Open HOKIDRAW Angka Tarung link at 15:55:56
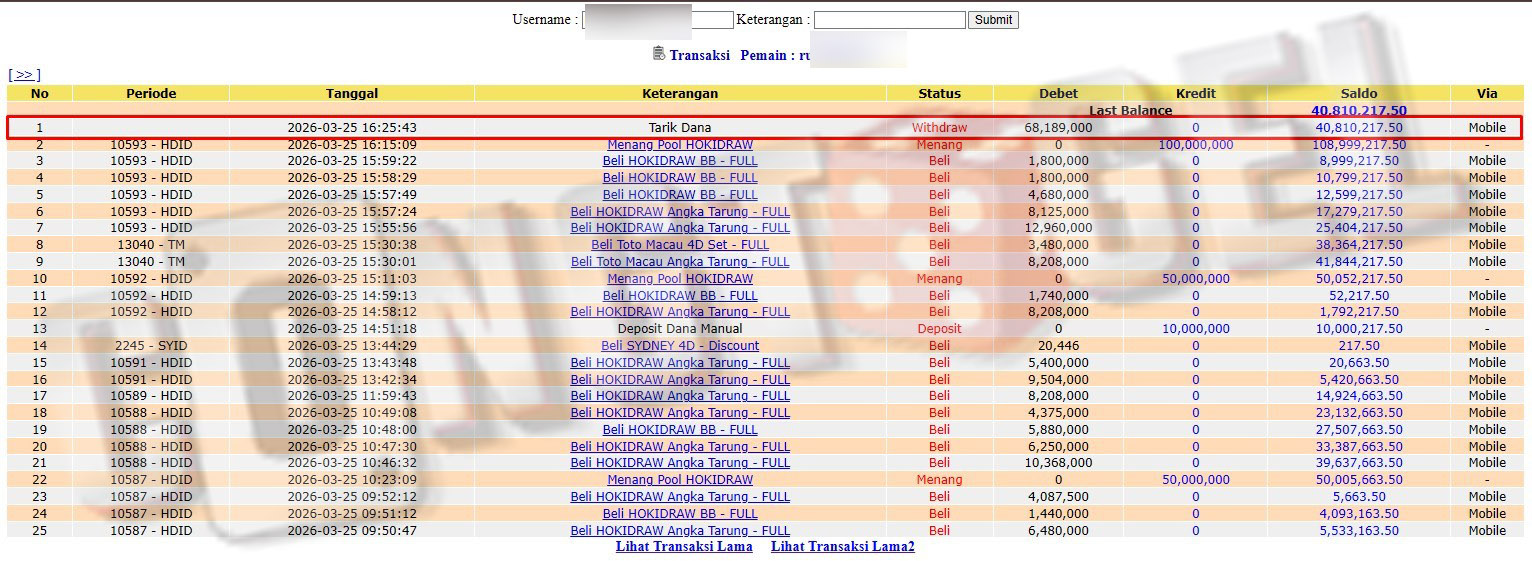Screen dimensions: 1532x561 point(680,228)
